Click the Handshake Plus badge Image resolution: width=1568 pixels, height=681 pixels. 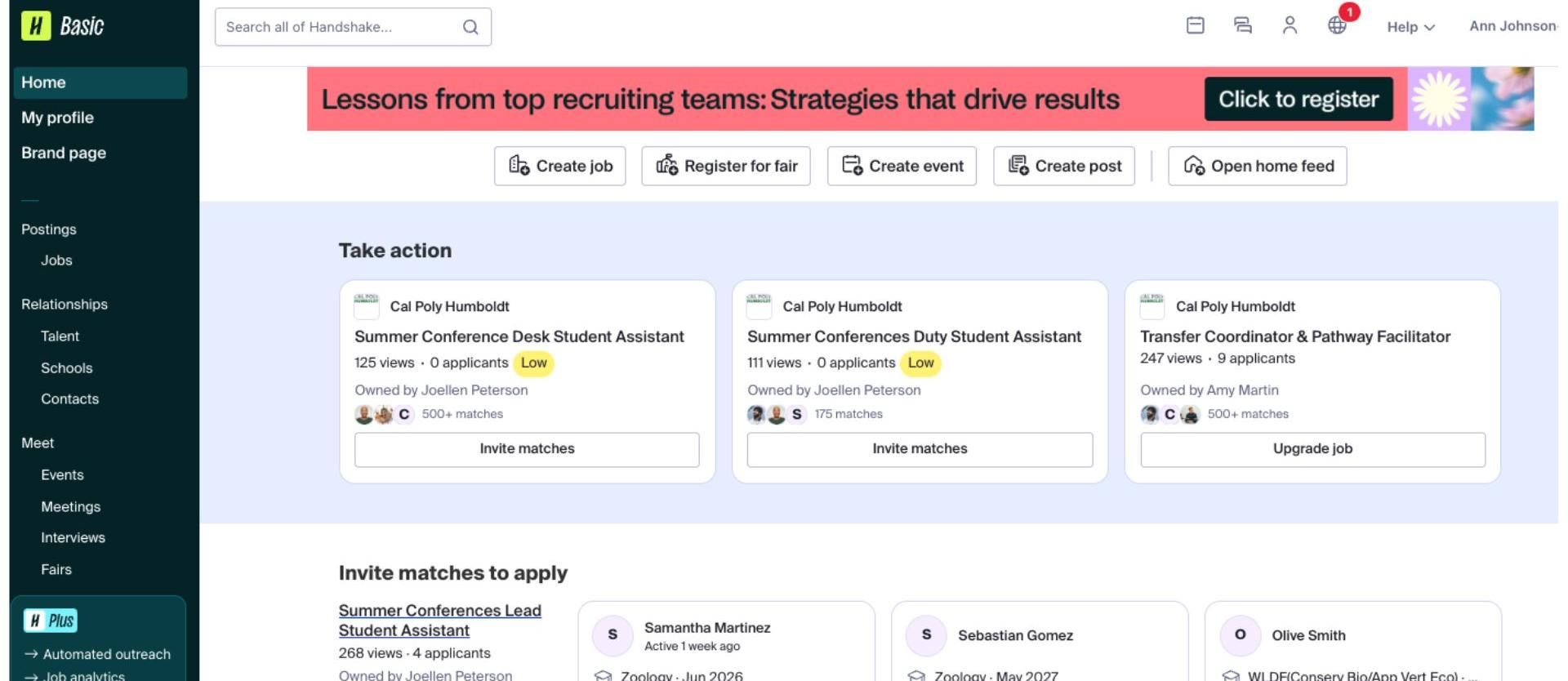tap(51, 621)
